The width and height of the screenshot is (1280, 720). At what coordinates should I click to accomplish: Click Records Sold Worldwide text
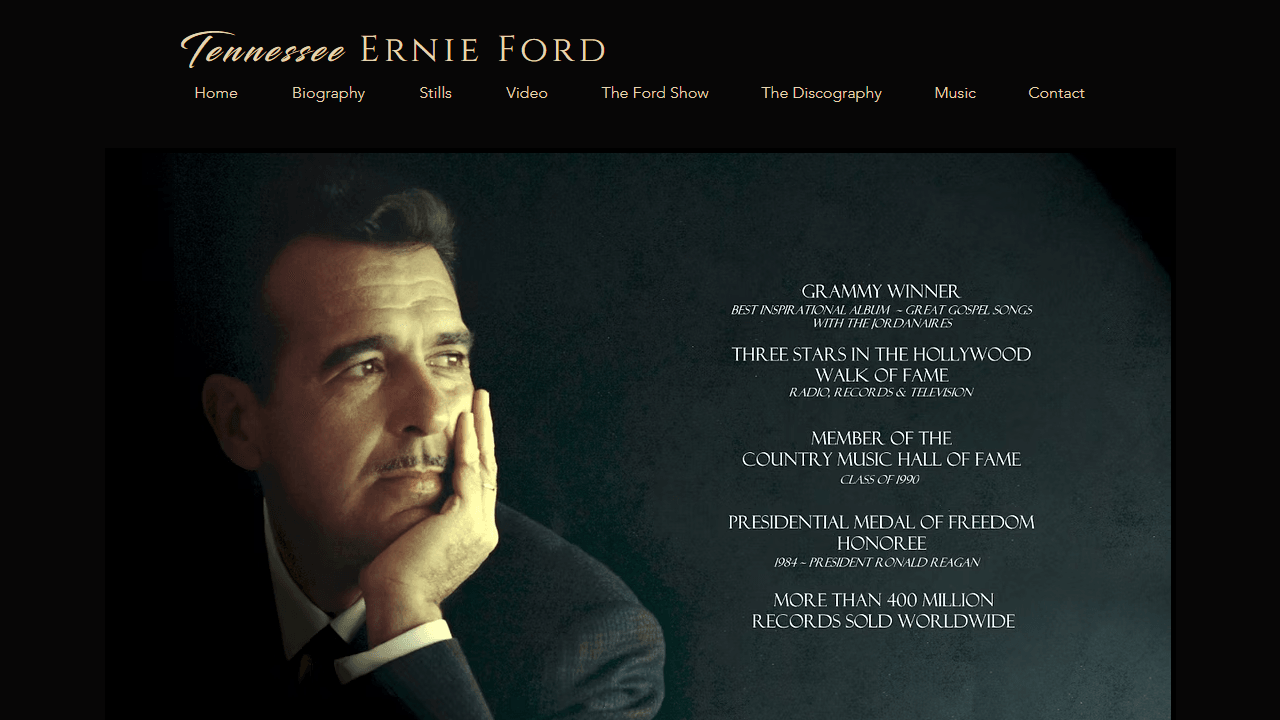click(x=884, y=622)
